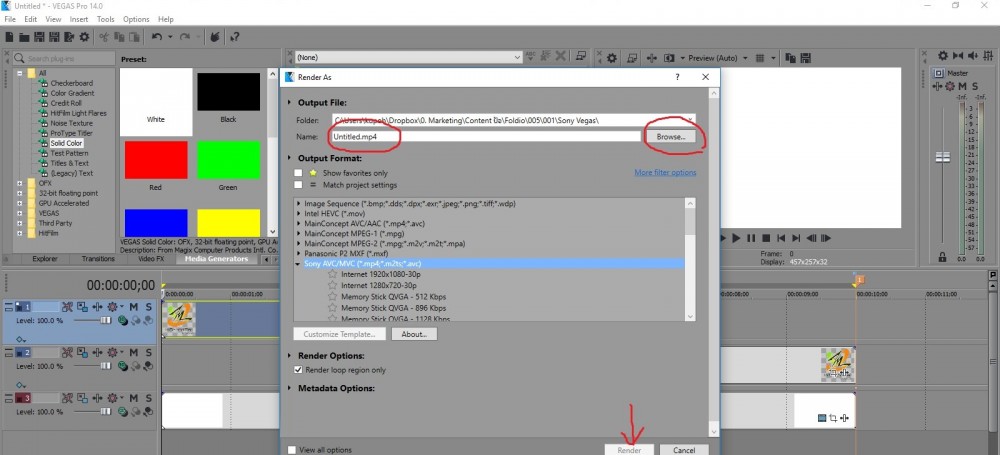Image resolution: width=1000 pixels, height=455 pixels.
Task: Select Checkerboard in the generators tree
Action: 71,83
